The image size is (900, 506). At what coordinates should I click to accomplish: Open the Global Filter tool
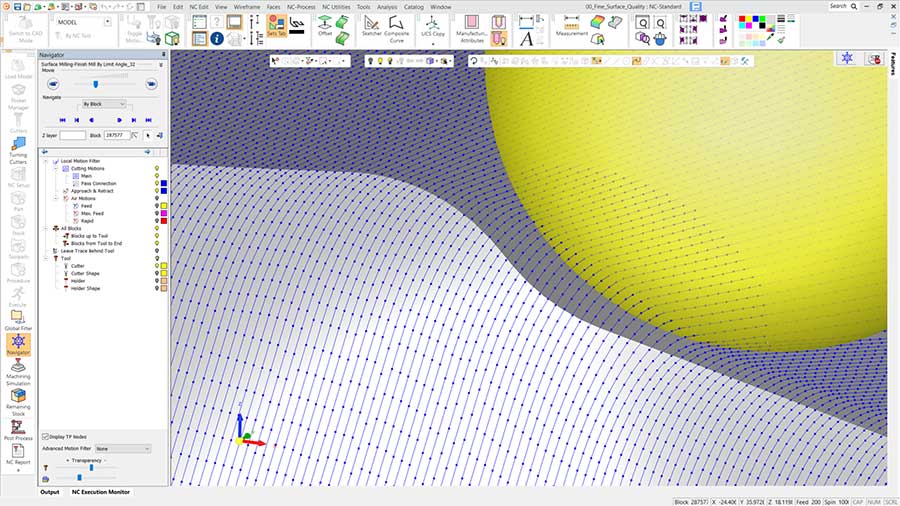click(x=18, y=319)
